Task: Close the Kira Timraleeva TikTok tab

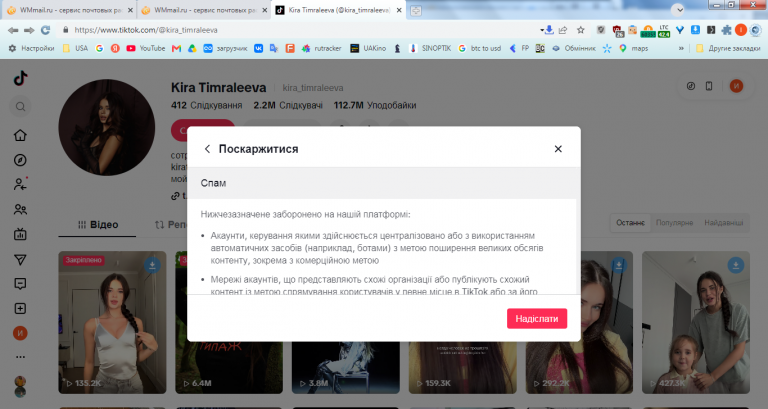Action: click(398, 10)
